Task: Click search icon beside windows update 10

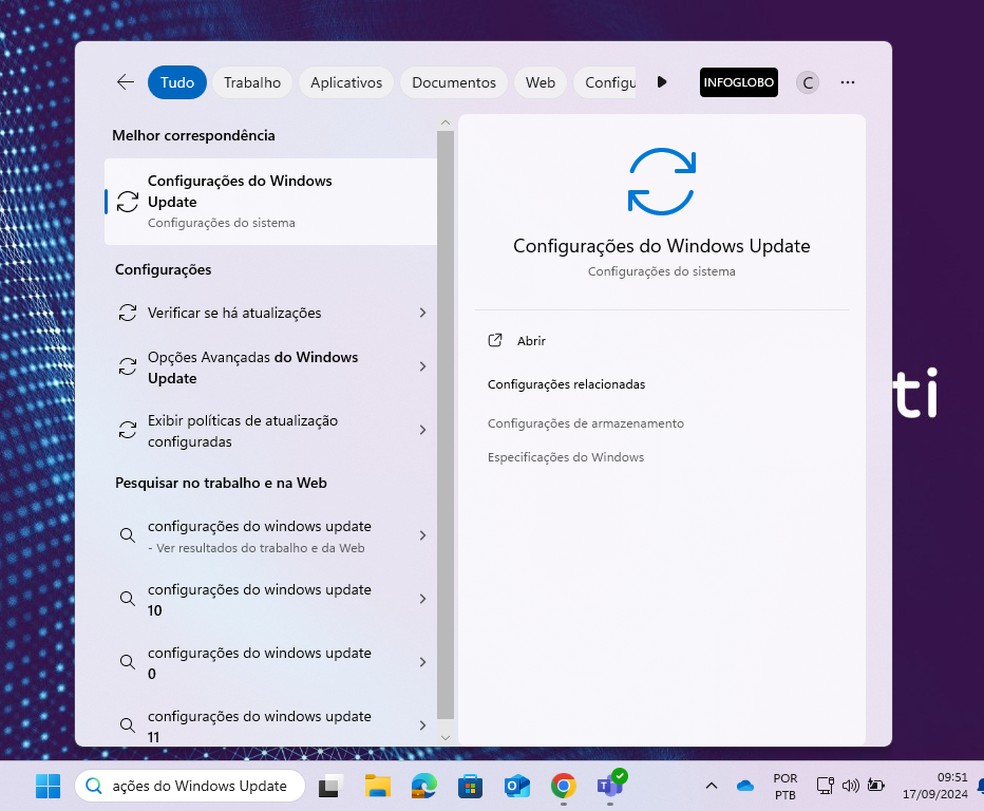Action: [x=127, y=598]
